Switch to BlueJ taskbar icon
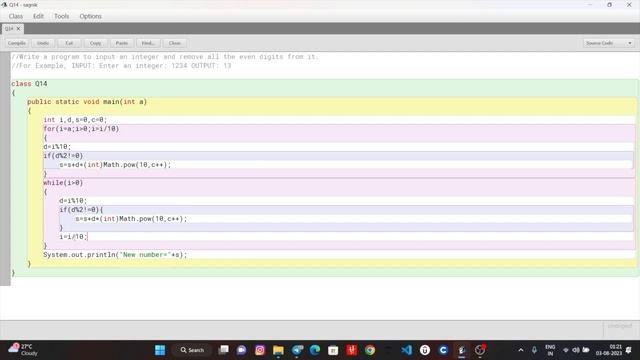The height and width of the screenshot is (360, 640). coord(462,350)
